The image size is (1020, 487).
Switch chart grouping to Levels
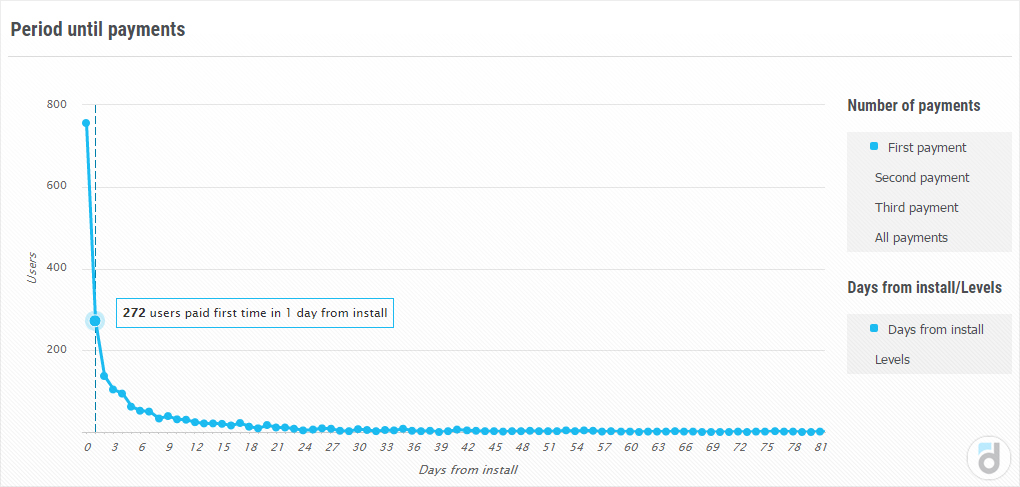892,360
